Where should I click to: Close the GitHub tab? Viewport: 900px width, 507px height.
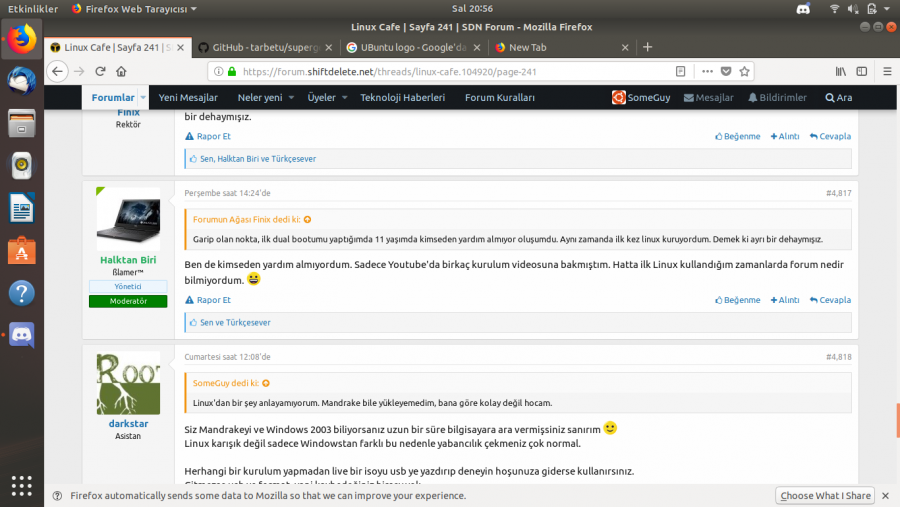pyautogui.click(x=328, y=48)
